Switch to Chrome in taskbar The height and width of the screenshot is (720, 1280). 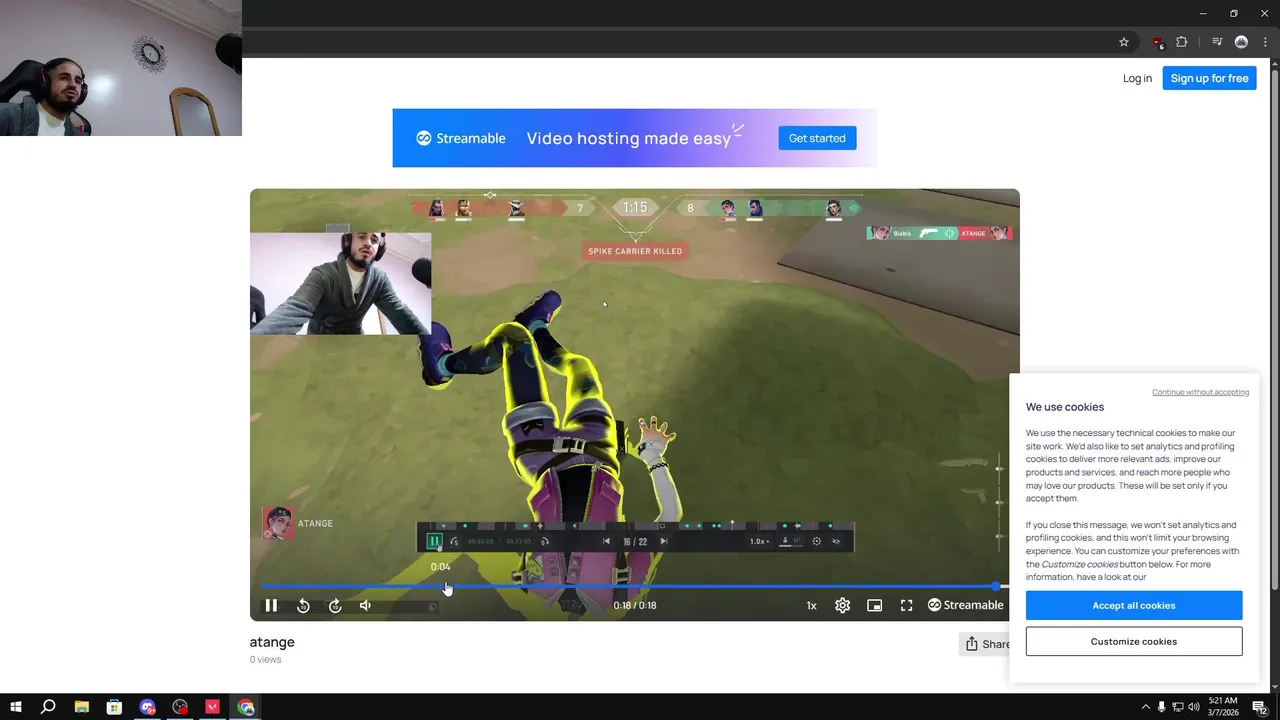tap(246, 707)
